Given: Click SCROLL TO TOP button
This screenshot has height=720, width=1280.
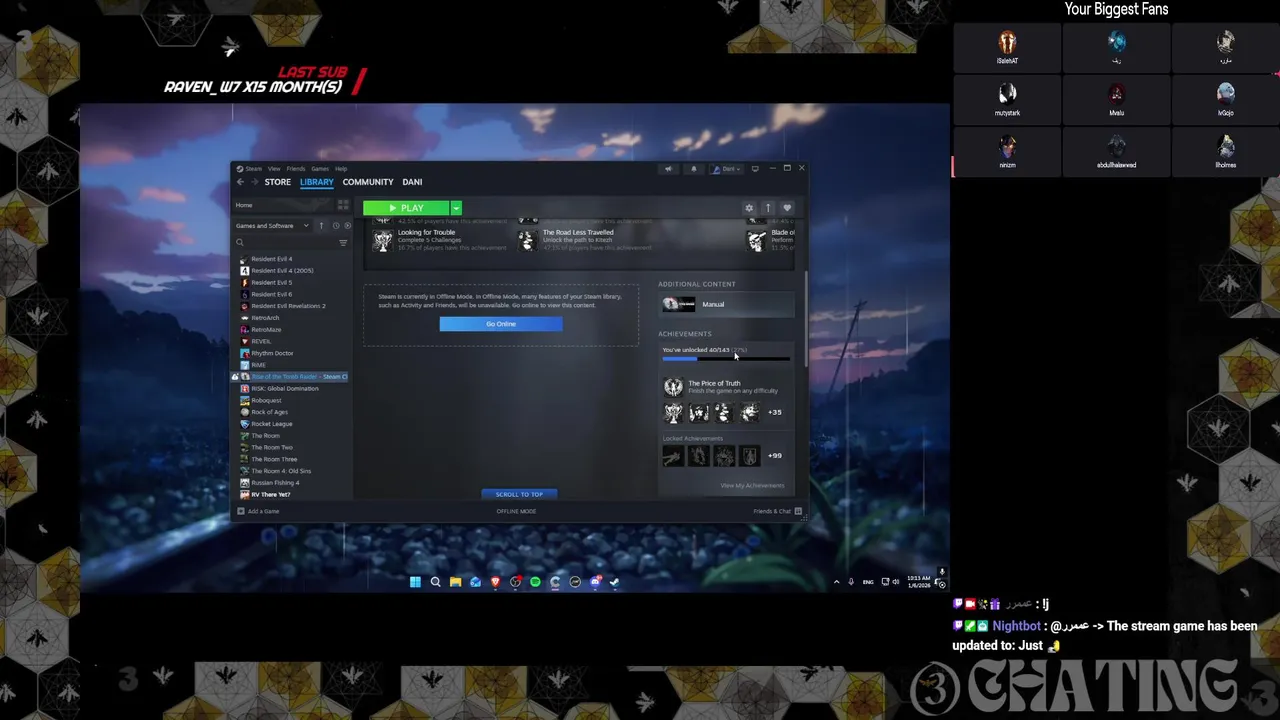Looking at the screenshot, I should (x=519, y=494).
